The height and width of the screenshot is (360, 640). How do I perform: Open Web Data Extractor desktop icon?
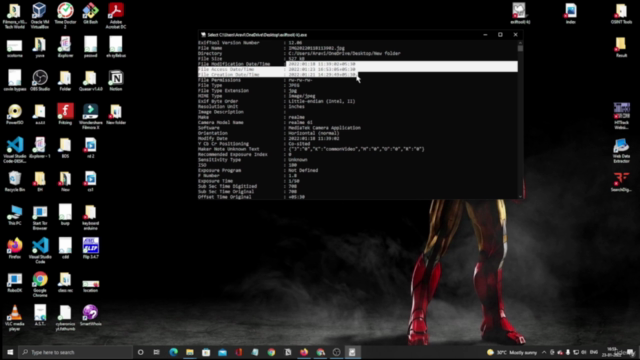[621, 151]
